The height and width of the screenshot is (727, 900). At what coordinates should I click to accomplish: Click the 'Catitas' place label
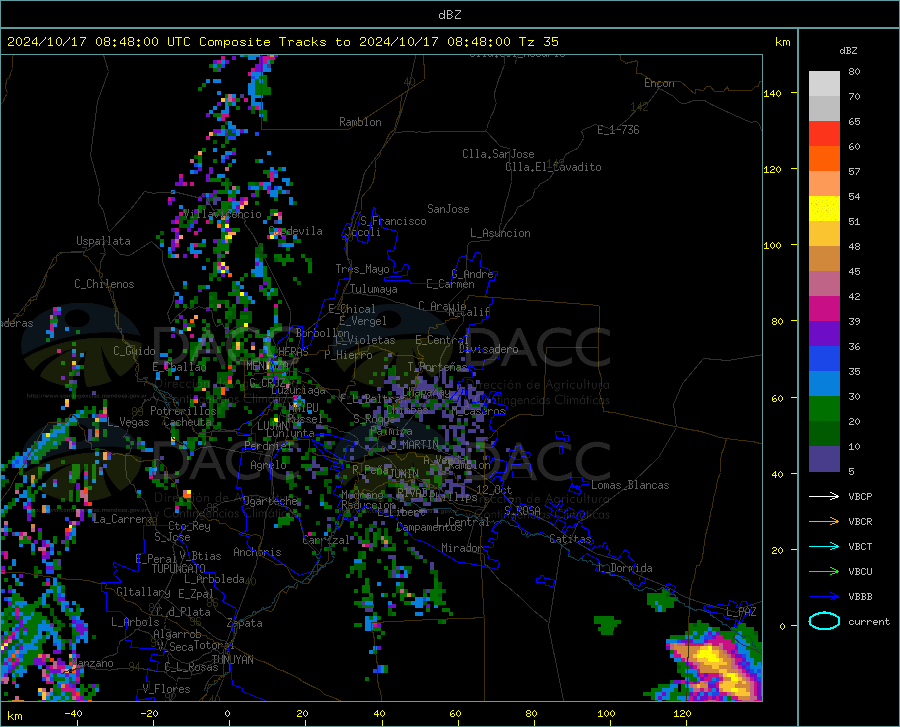click(571, 539)
